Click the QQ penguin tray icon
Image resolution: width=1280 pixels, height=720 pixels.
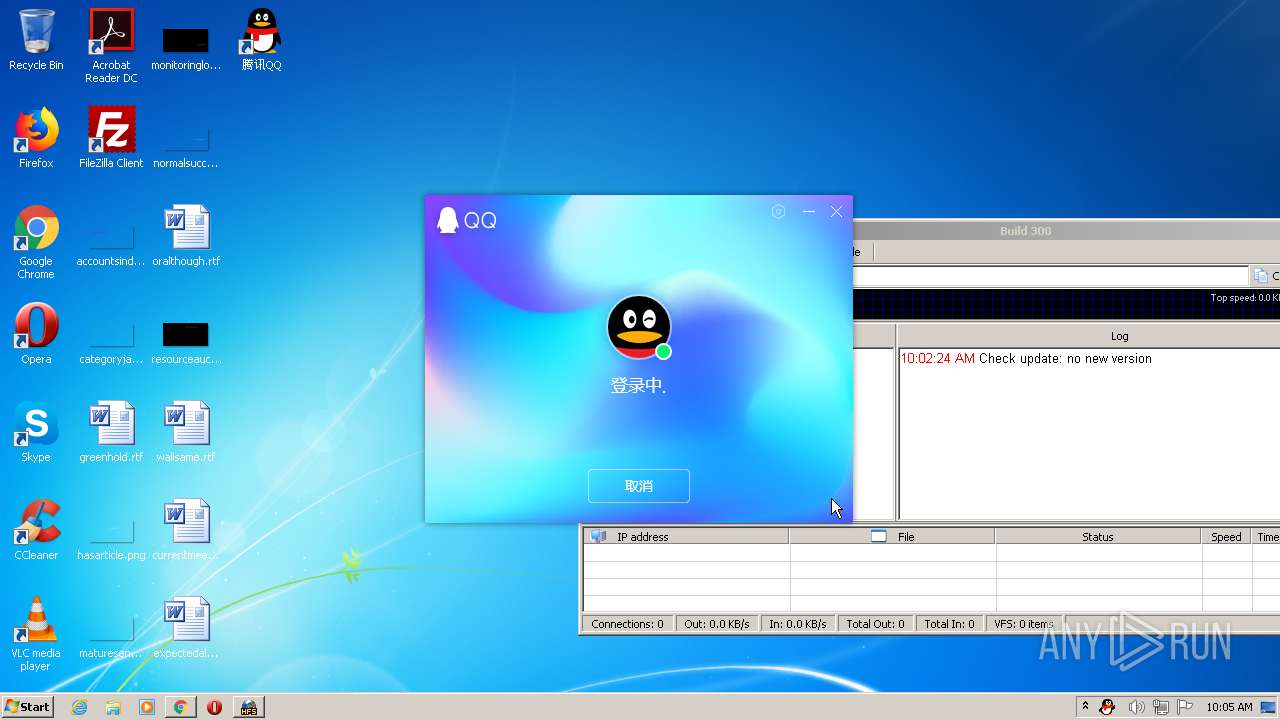tap(1107, 707)
